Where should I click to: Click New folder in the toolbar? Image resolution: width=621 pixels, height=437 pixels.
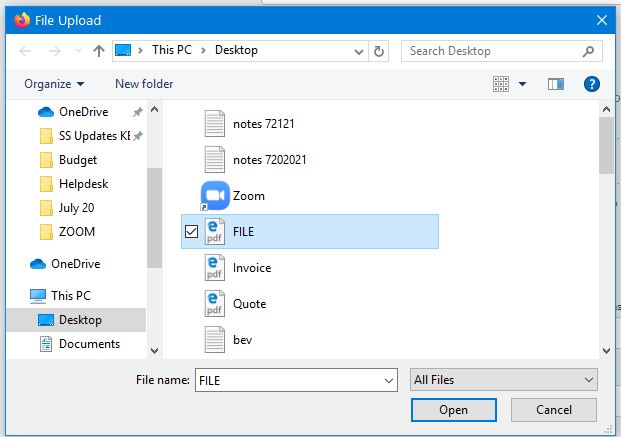click(144, 84)
